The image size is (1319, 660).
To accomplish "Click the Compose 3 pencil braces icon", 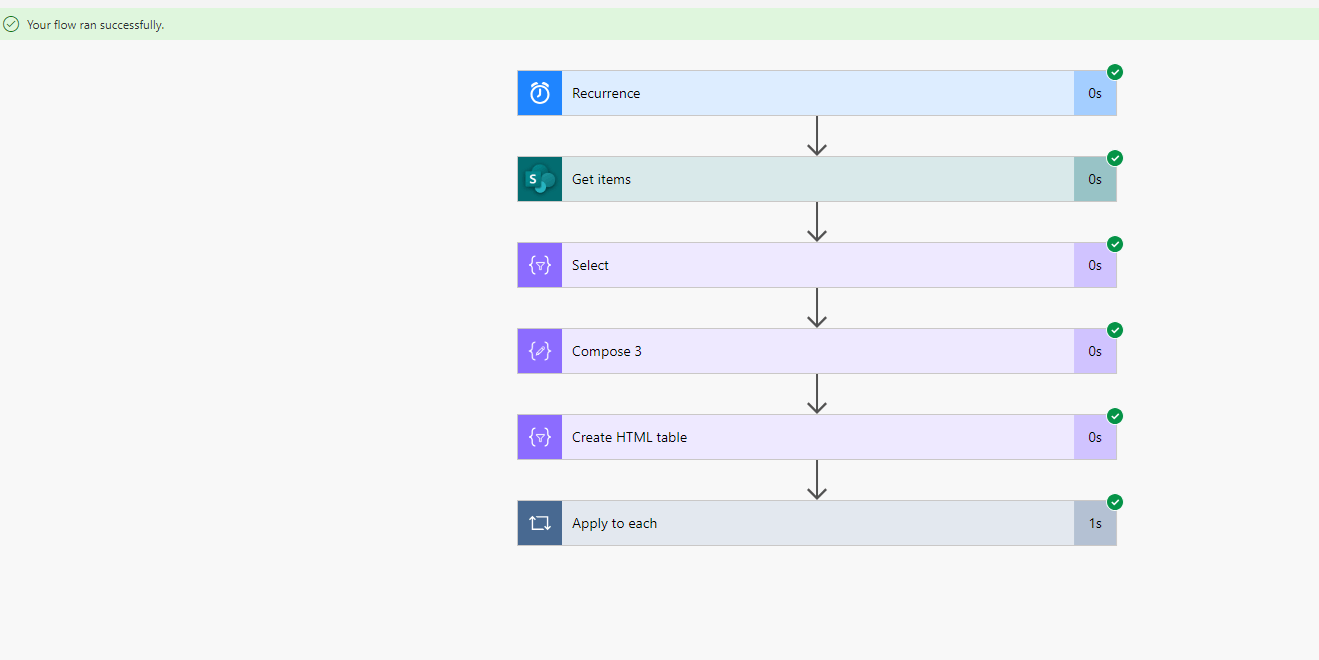I will pyautogui.click(x=540, y=351).
